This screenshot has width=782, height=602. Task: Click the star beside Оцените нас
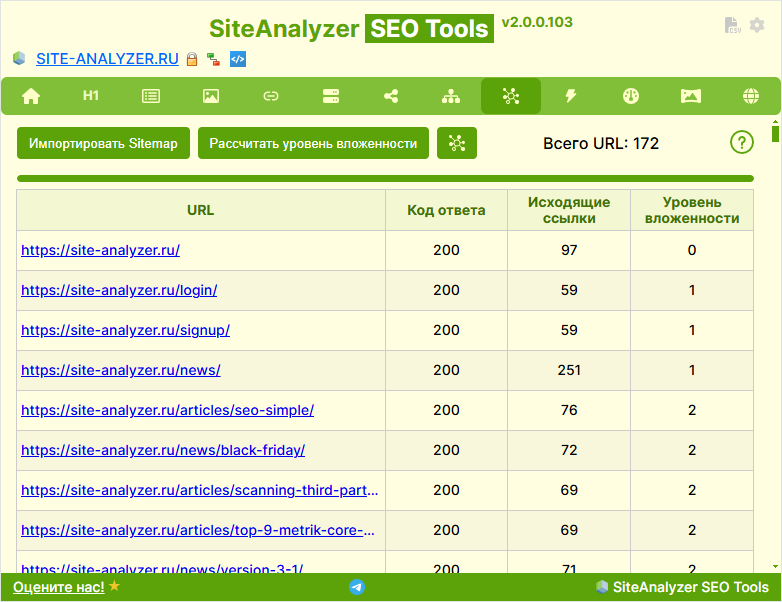pyautogui.click(x=115, y=586)
